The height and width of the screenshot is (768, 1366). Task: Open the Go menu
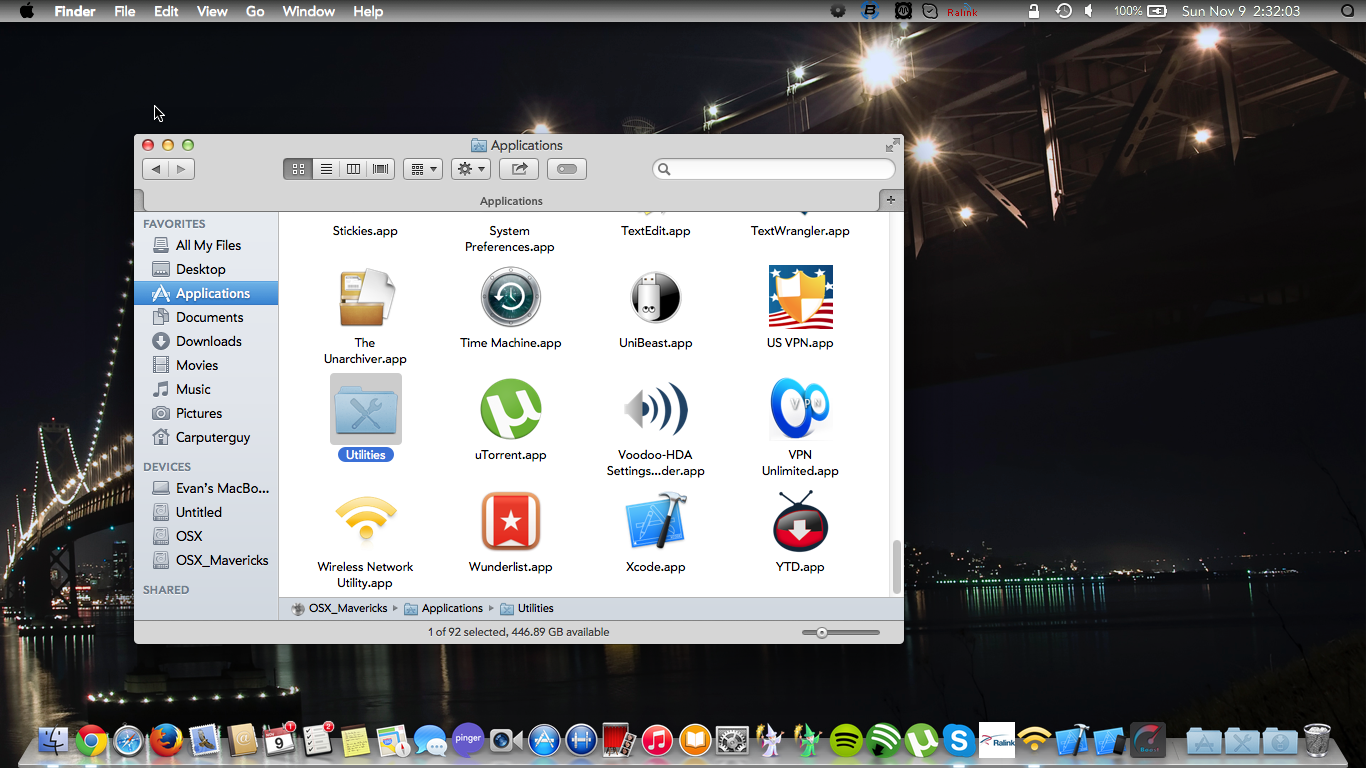[x=255, y=11]
